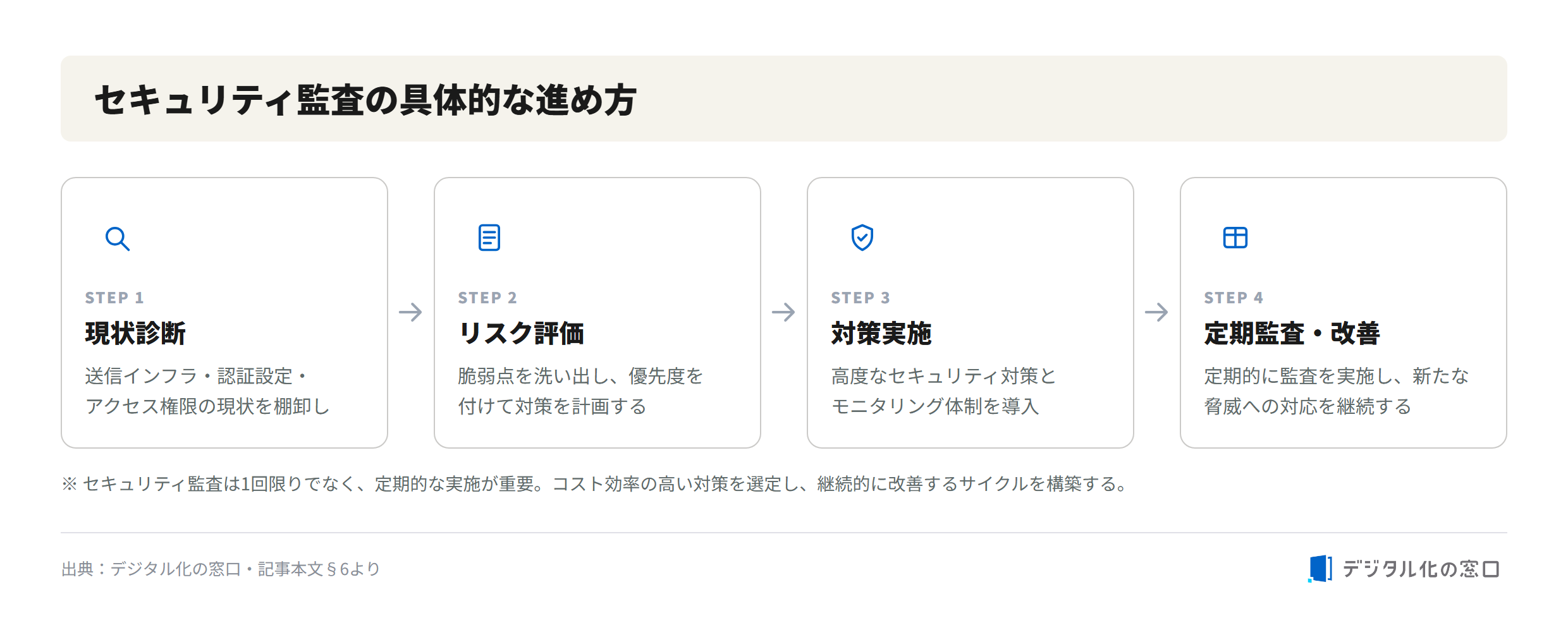Click the arrow between Step 2 and Step 3
Image resolution: width=1568 pixels, height=642 pixels.
783,312
